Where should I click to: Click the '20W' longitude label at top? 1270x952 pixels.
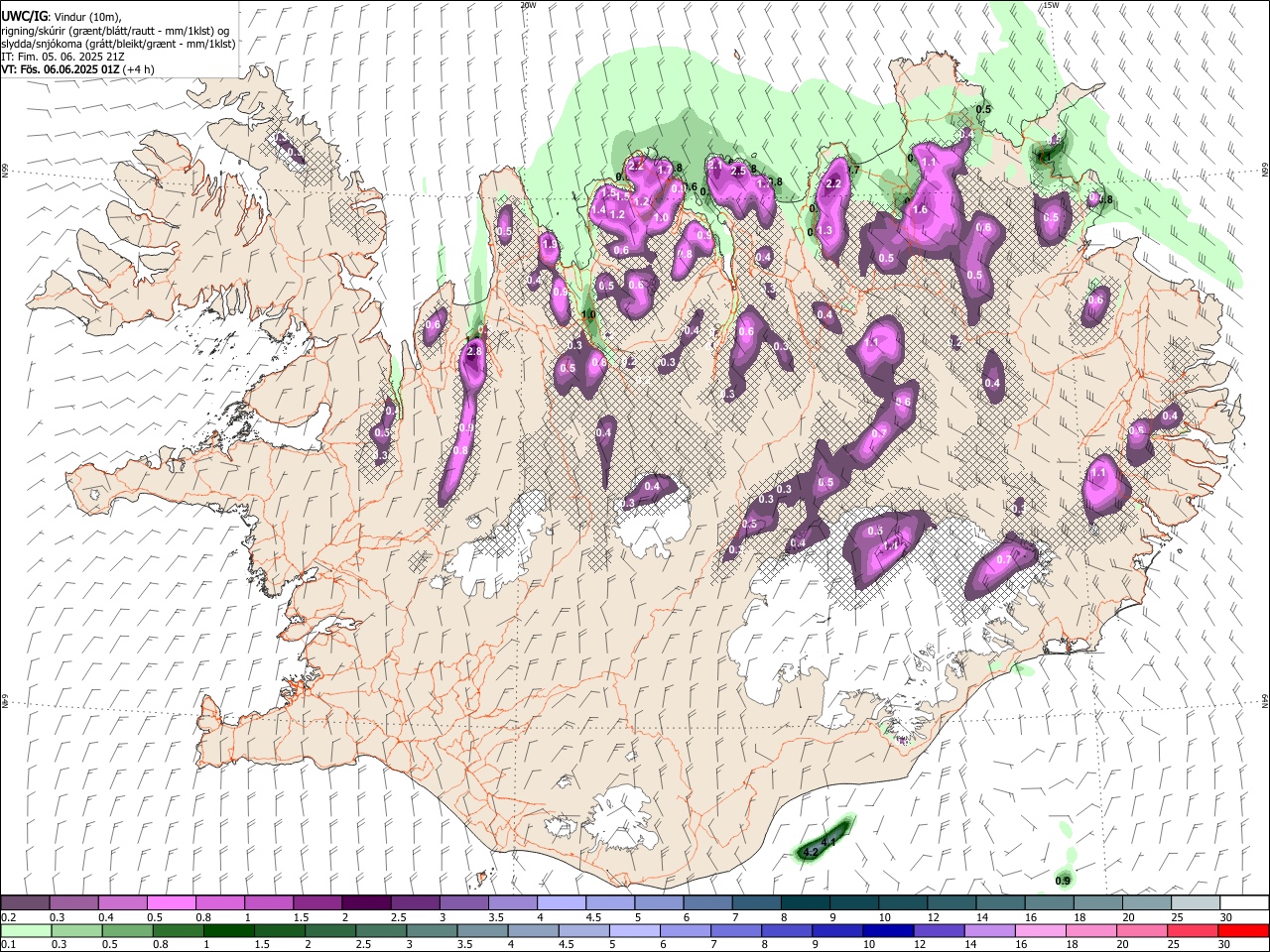528,5
